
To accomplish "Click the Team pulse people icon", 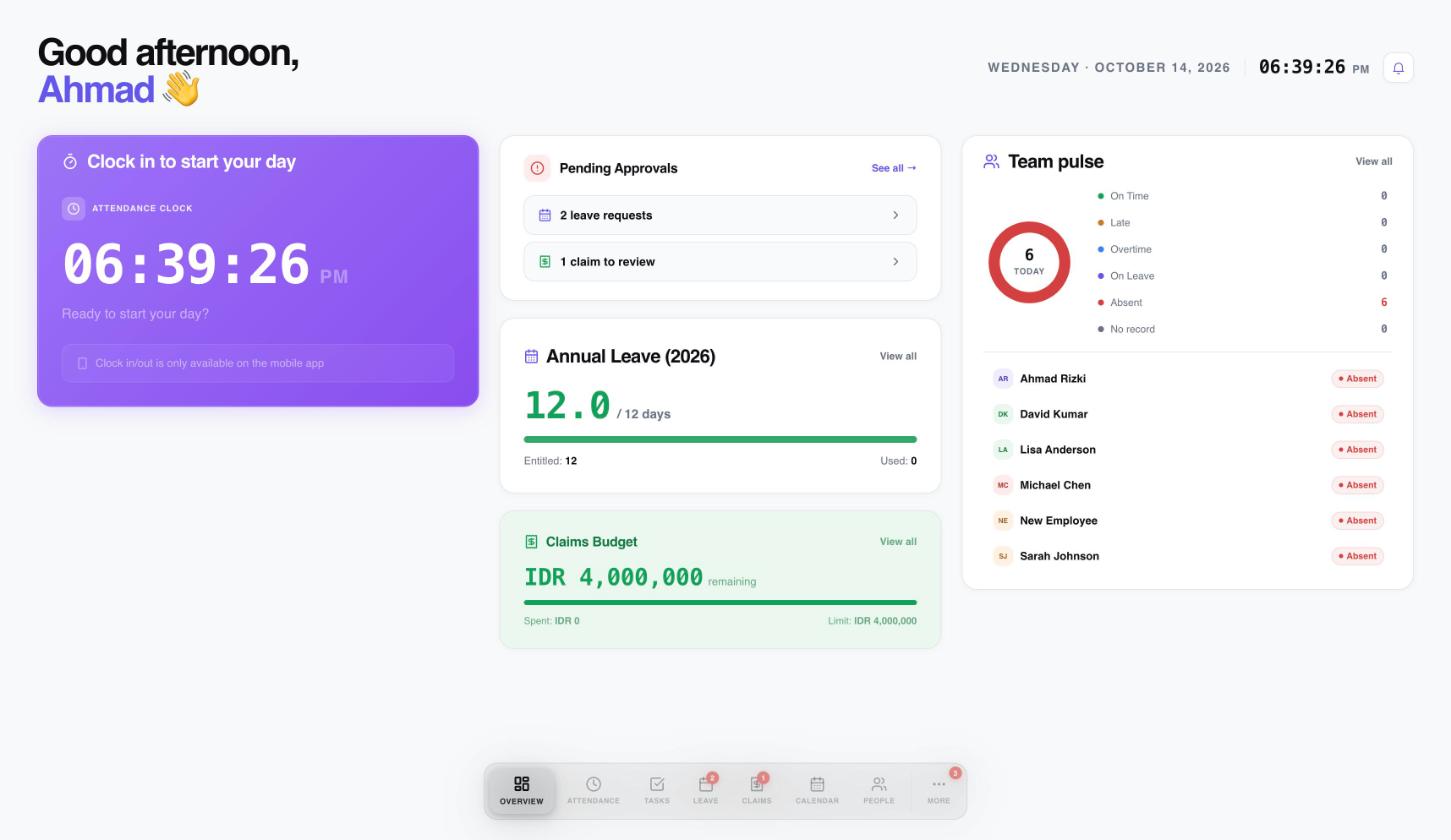I will coord(991,161).
